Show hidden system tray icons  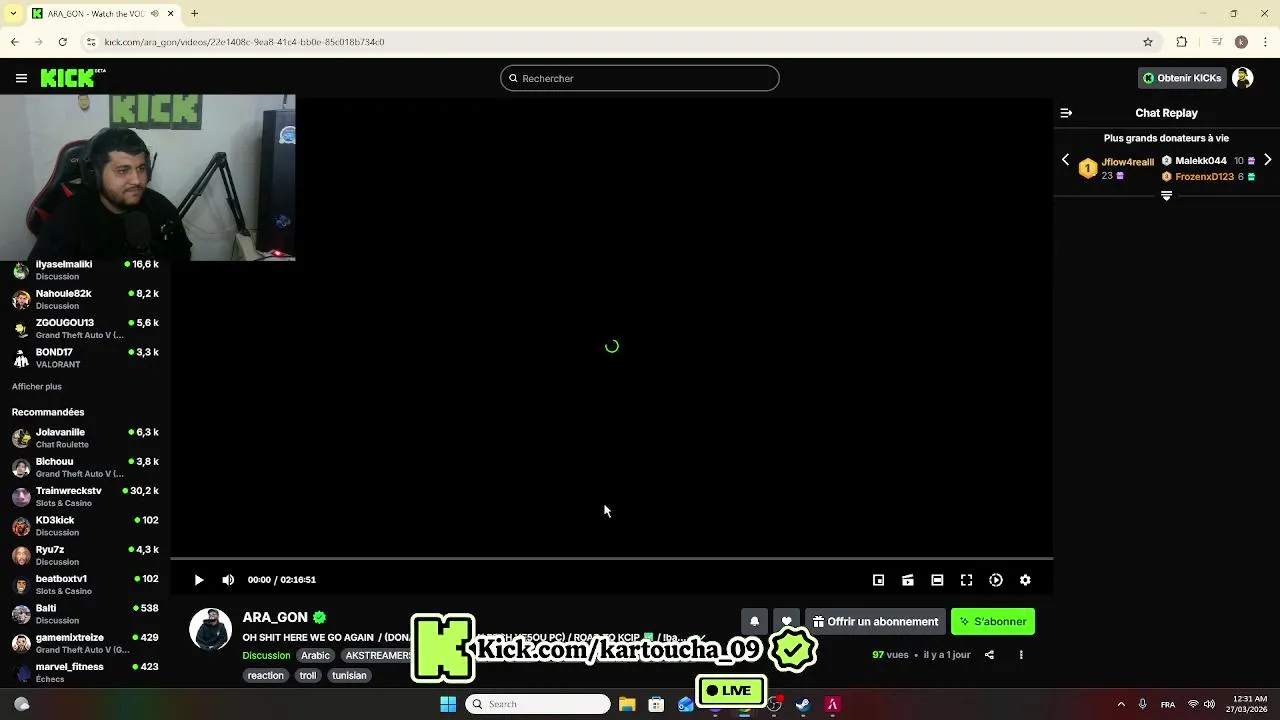click(x=1121, y=704)
